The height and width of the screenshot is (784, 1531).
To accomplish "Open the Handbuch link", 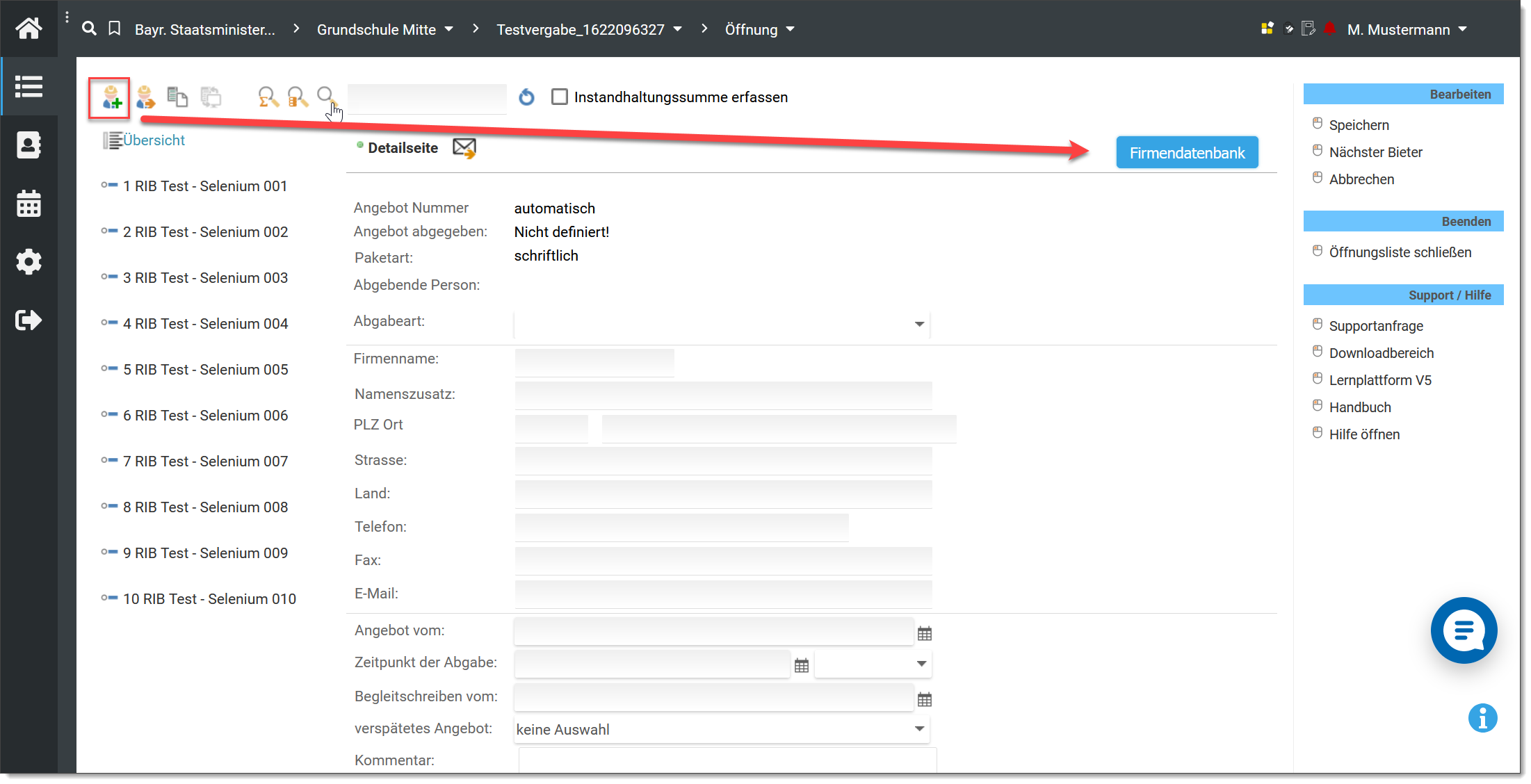I will pos(1359,407).
